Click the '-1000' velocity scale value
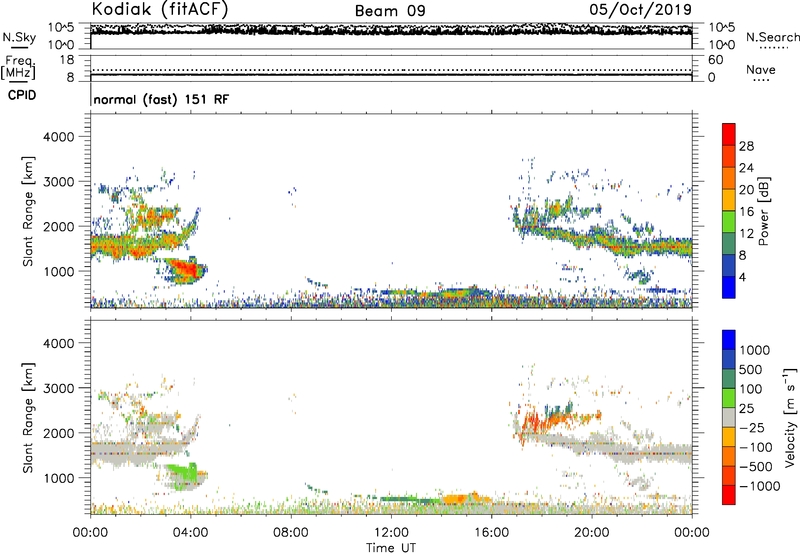 click(760, 486)
